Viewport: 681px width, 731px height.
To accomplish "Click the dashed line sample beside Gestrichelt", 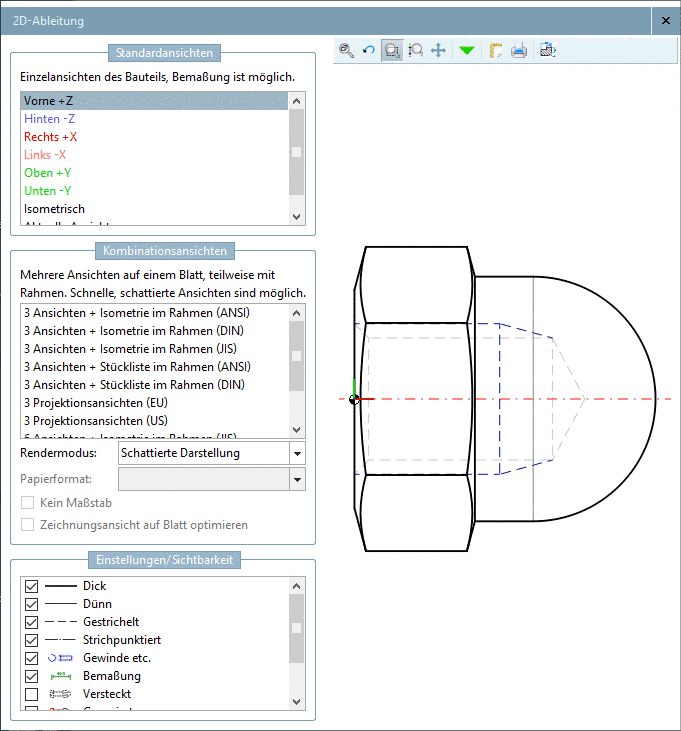I will coord(61,622).
